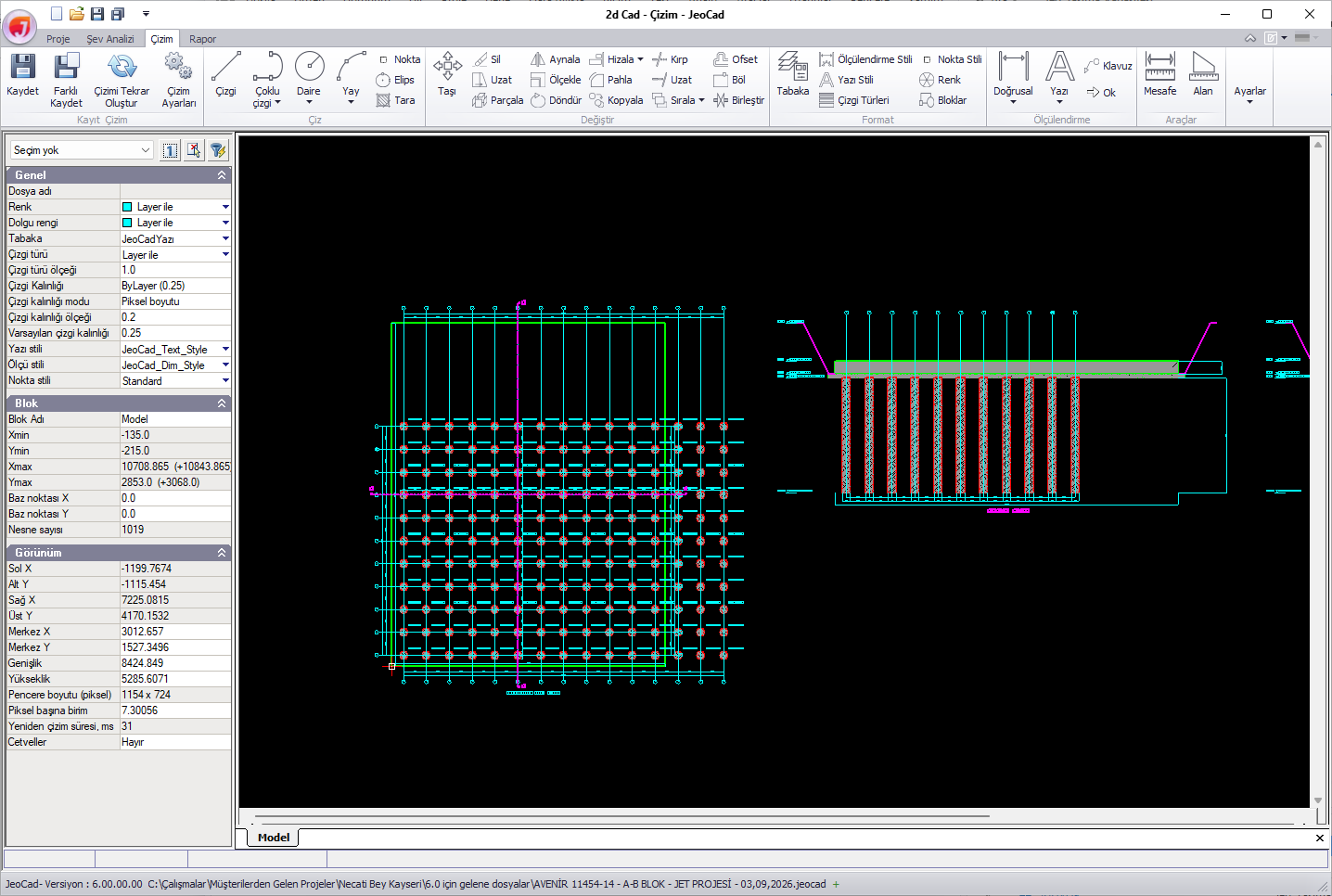Image resolution: width=1332 pixels, height=896 pixels.
Task: Select the Döndür rotate tool
Action: point(556,100)
